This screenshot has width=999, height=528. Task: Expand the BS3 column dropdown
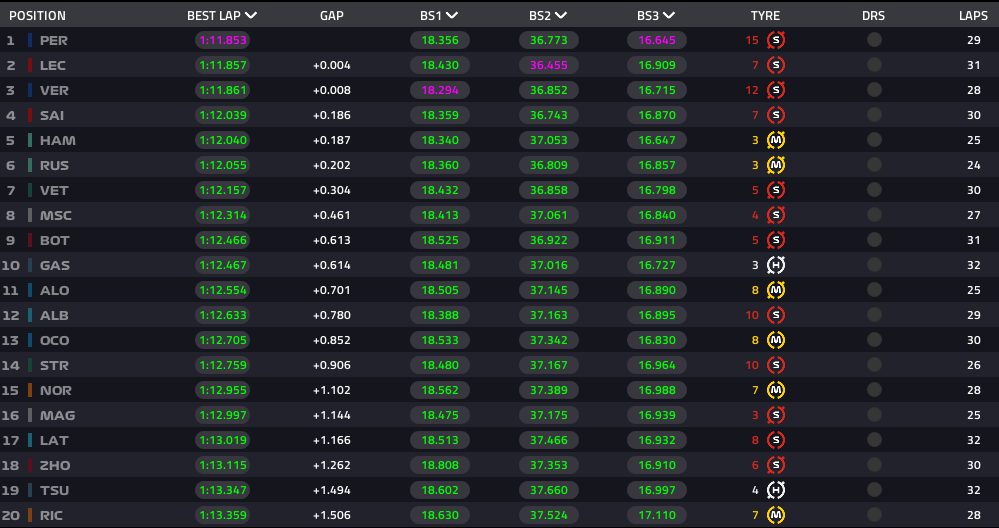point(669,16)
